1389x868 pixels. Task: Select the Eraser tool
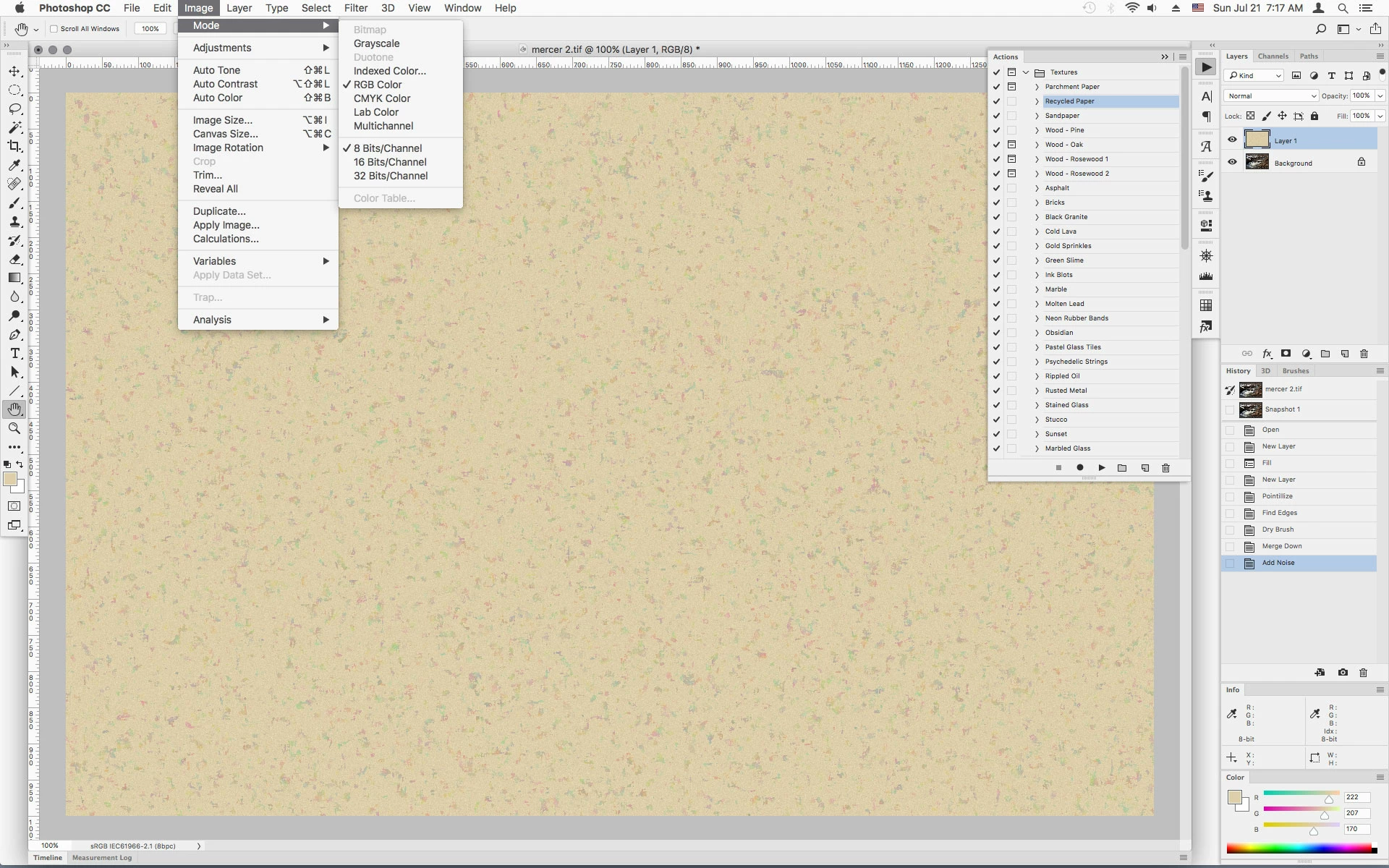click(x=14, y=259)
